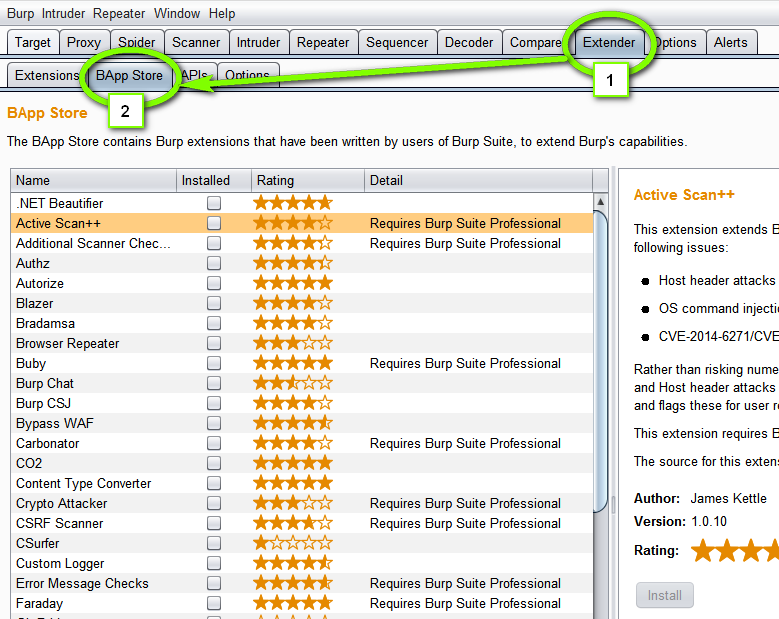Open the Help menu

(x=222, y=13)
